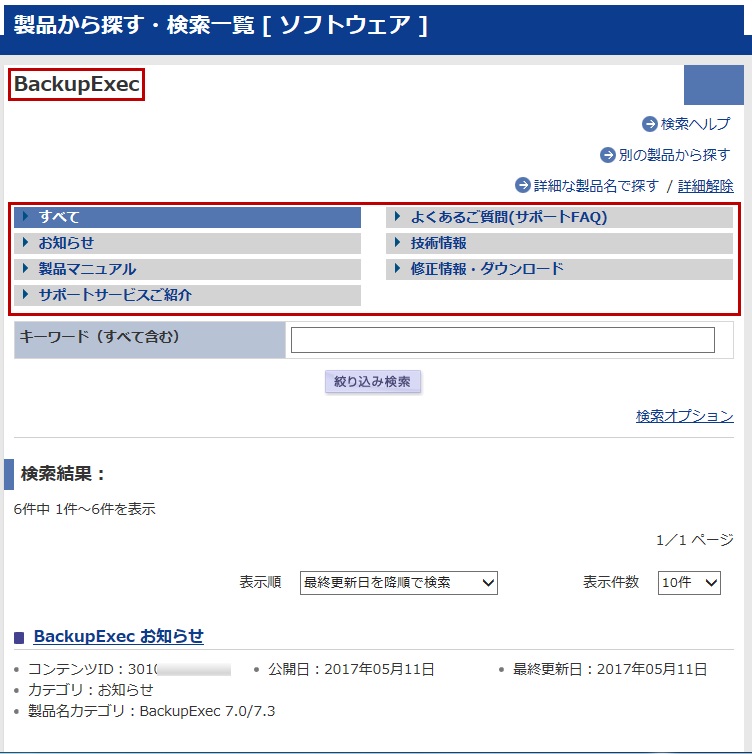Open the BackupExec お知らせ result link
Image resolution: width=752 pixels, height=754 pixels.
[119, 636]
